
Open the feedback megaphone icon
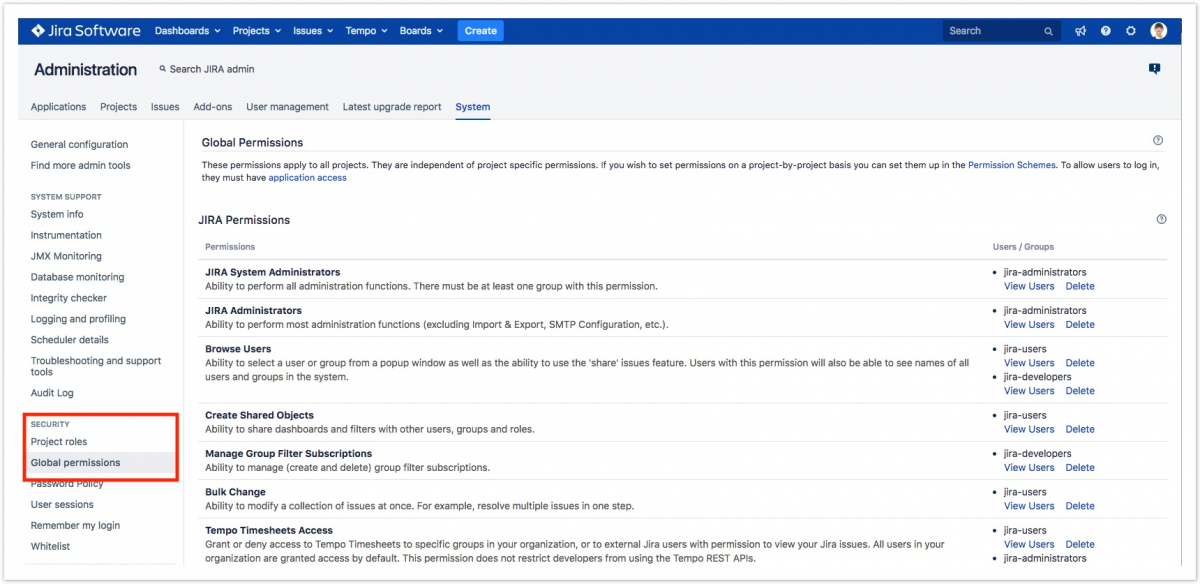point(1081,31)
